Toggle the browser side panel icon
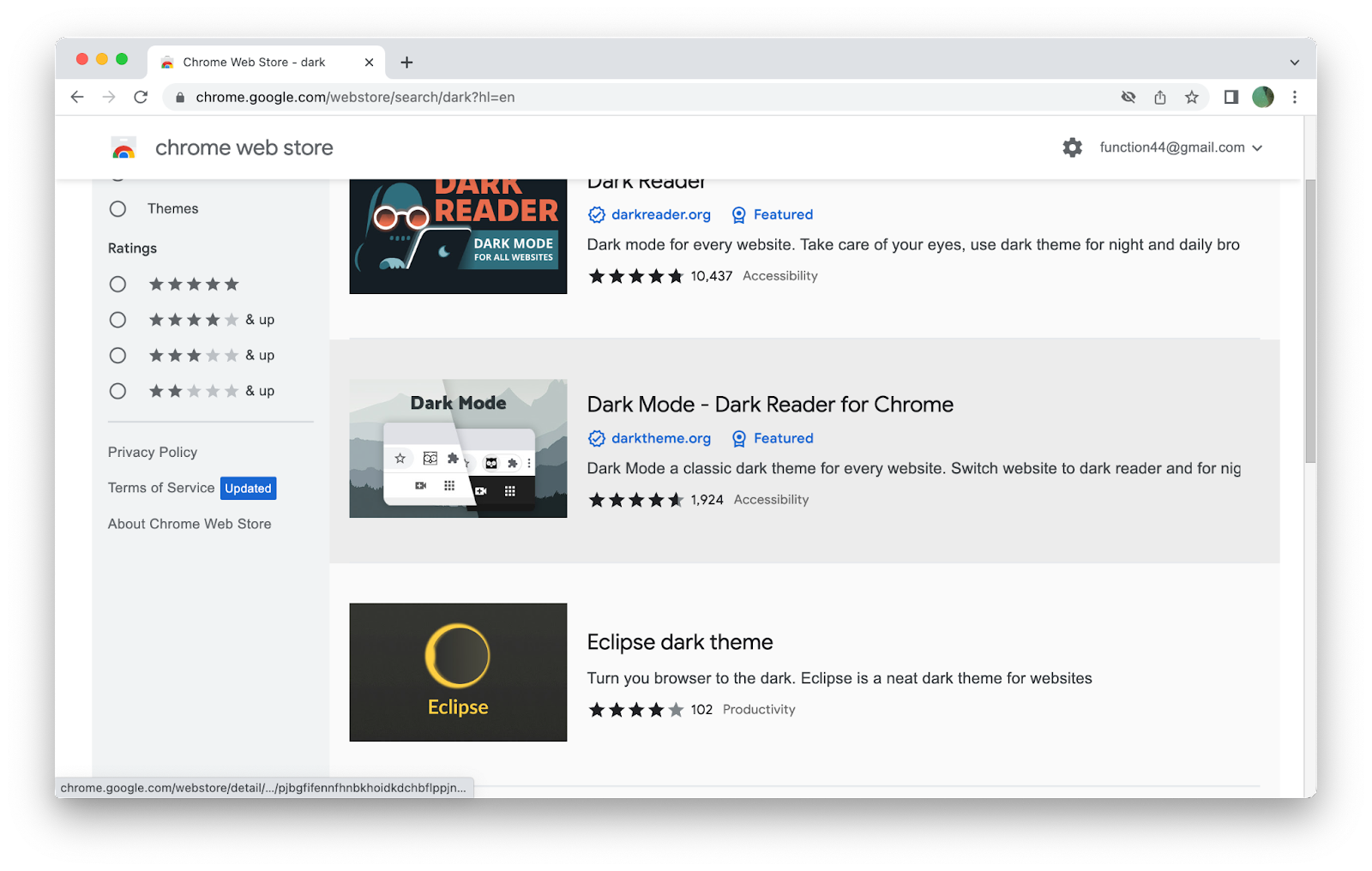The height and width of the screenshot is (871, 1372). click(1231, 97)
